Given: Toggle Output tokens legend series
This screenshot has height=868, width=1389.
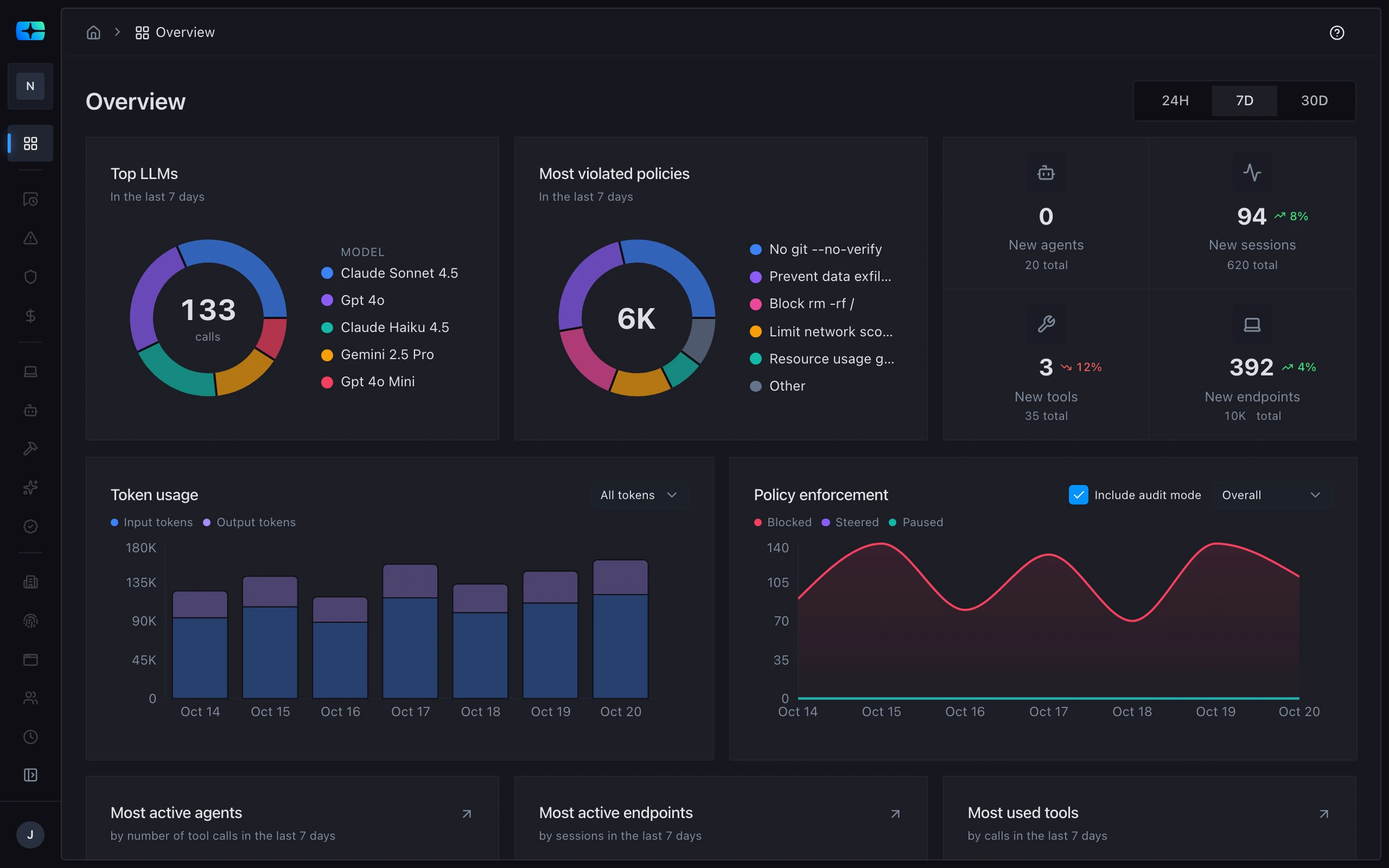Looking at the screenshot, I should click(249, 522).
